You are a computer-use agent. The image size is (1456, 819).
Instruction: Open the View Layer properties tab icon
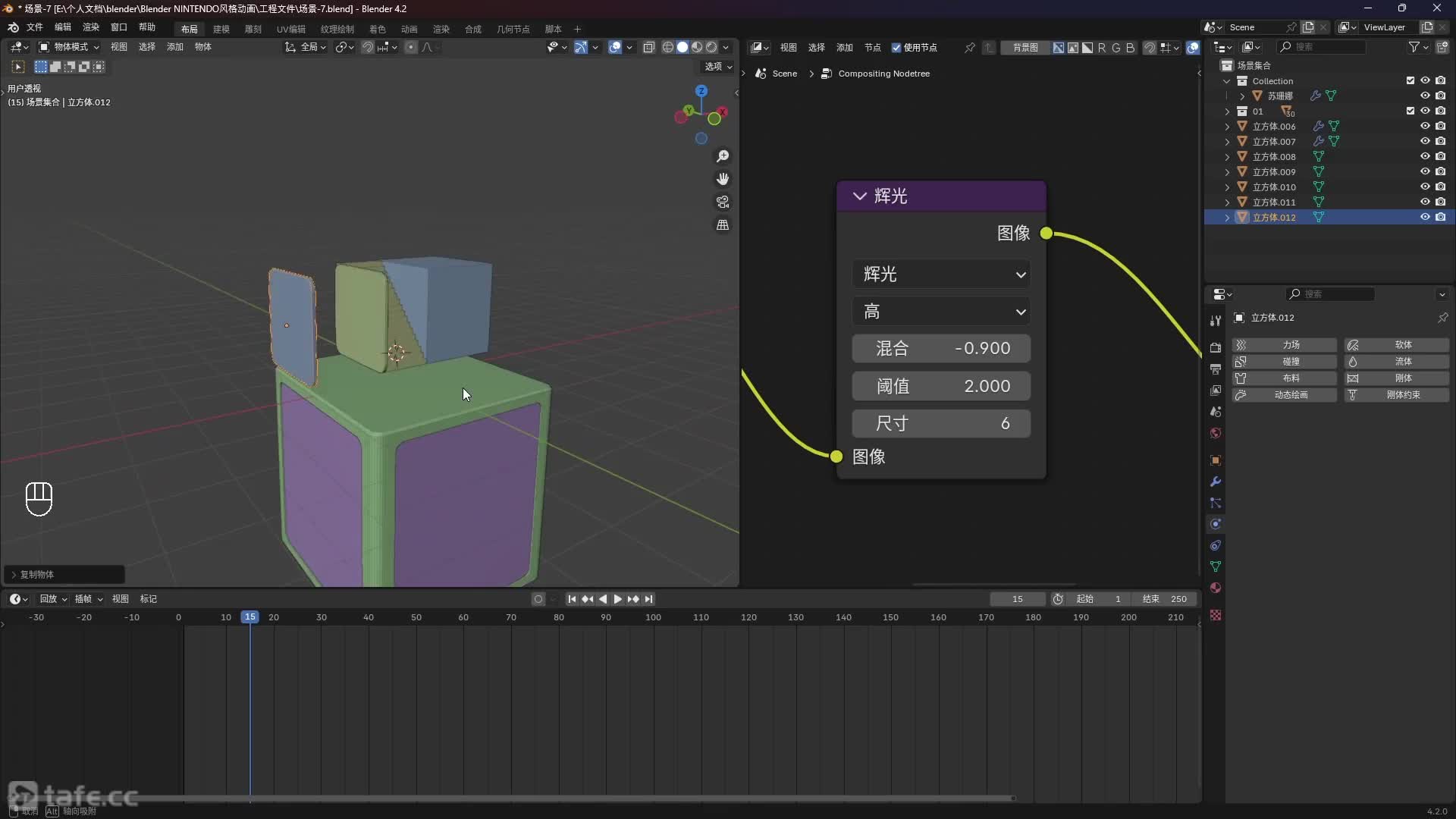(1216, 390)
